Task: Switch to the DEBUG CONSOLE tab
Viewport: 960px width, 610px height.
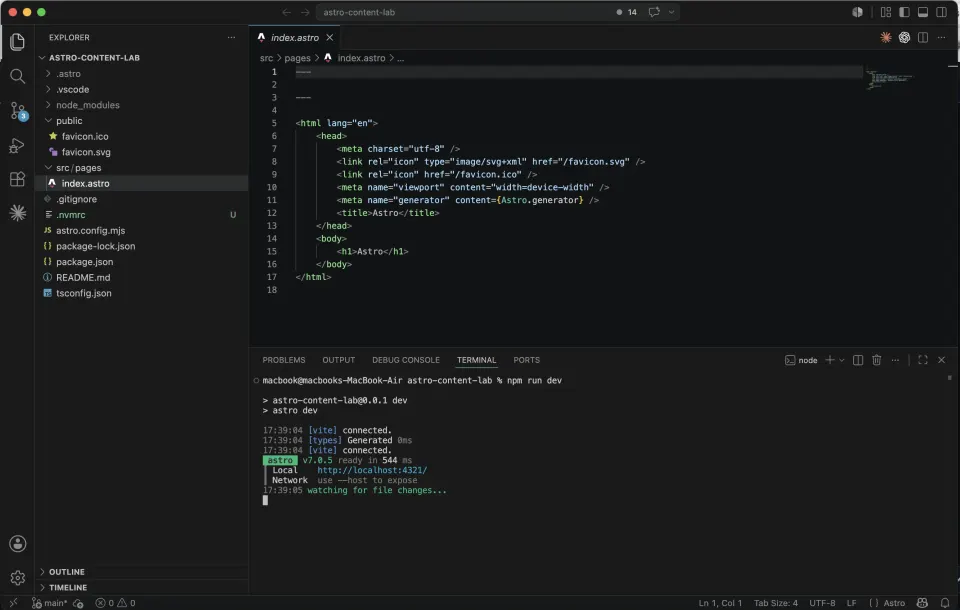Action: pyautogui.click(x=406, y=360)
